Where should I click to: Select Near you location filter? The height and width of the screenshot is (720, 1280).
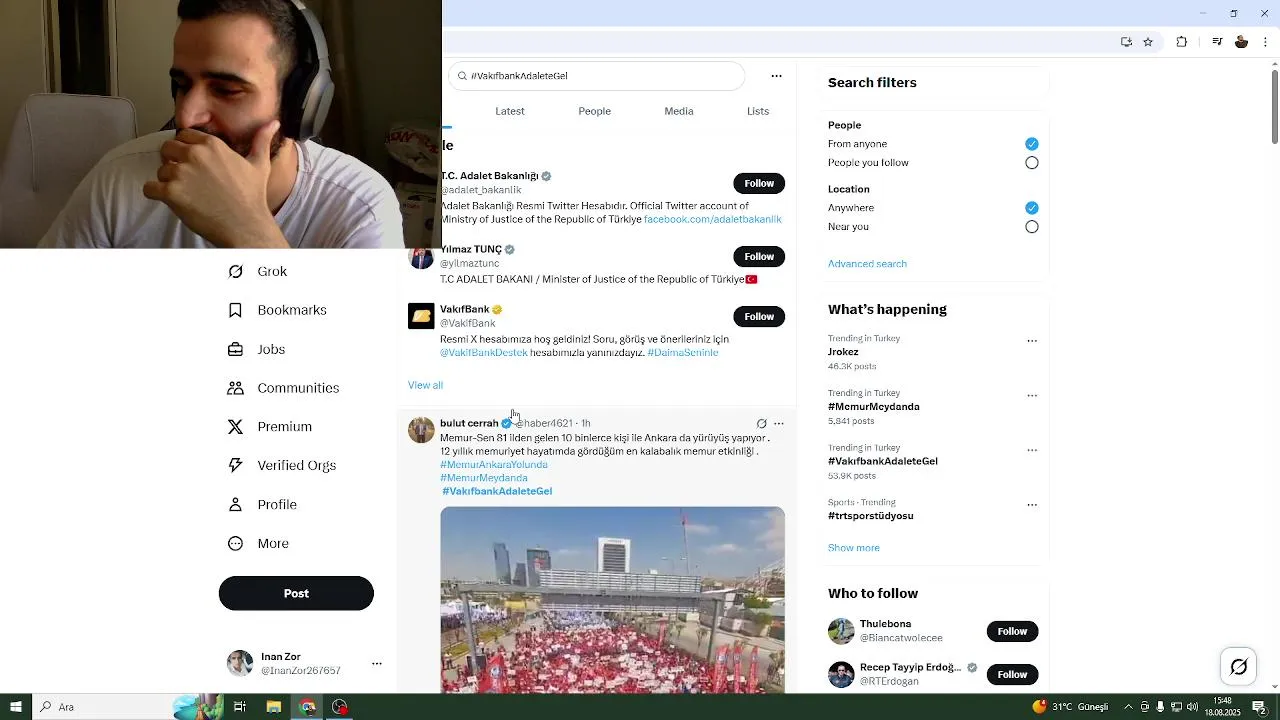(x=1032, y=227)
